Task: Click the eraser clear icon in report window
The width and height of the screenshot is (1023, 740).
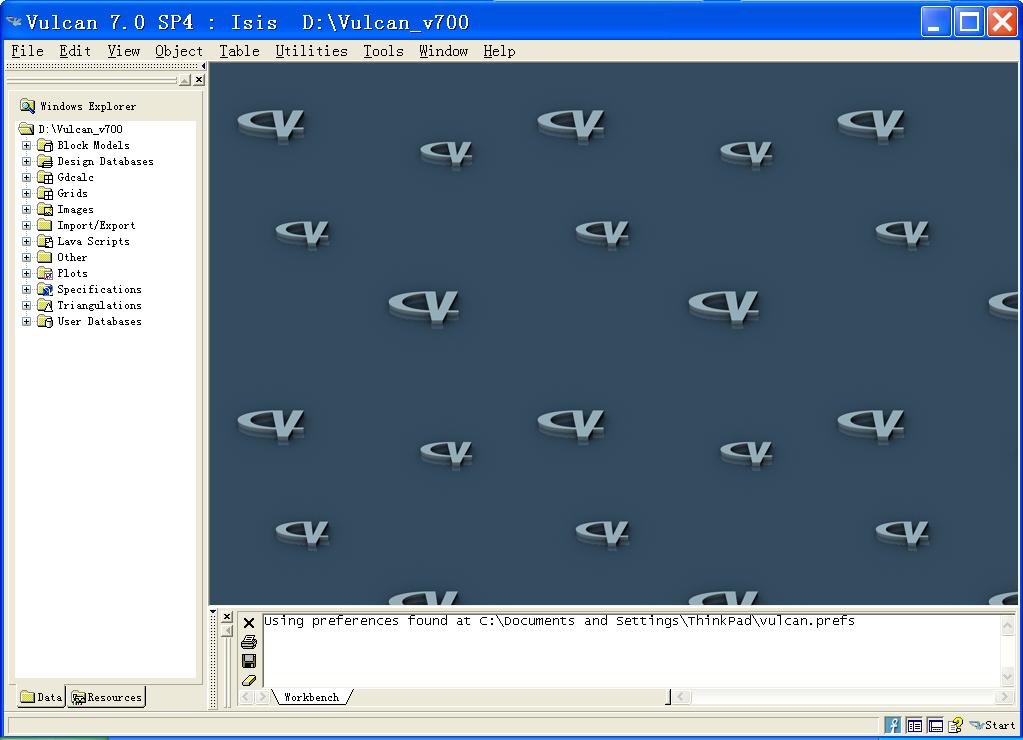Action: (249, 681)
